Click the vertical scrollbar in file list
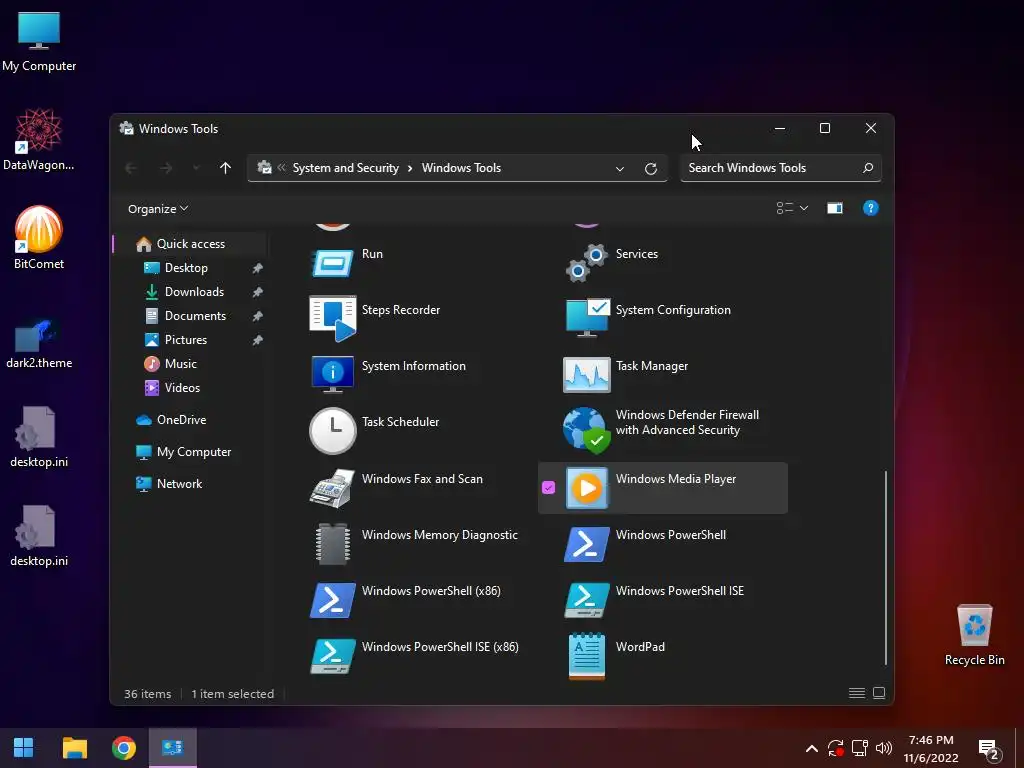This screenshot has height=768, width=1024. 886,567
